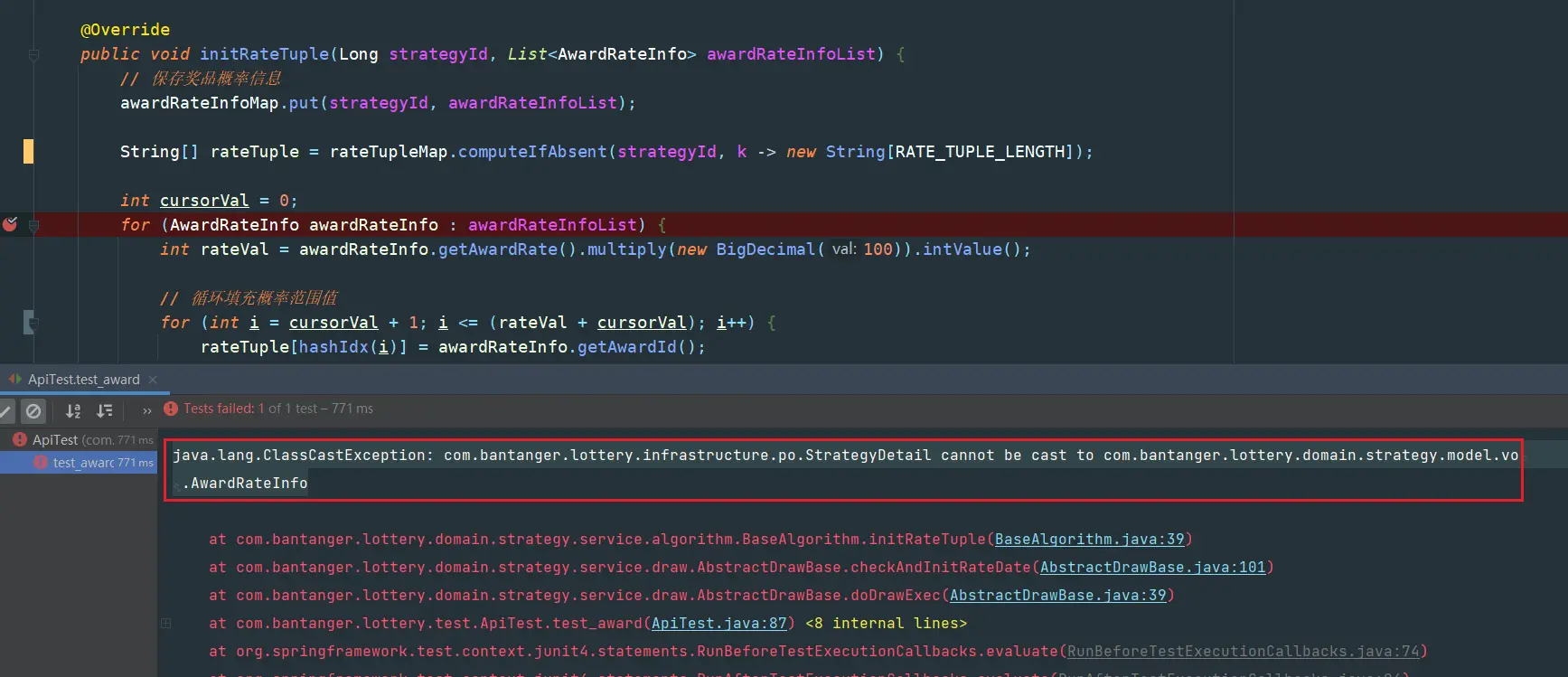The height and width of the screenshot is (677, 1568).
Task: Click the cursorVal declaration
Action: 204,201
